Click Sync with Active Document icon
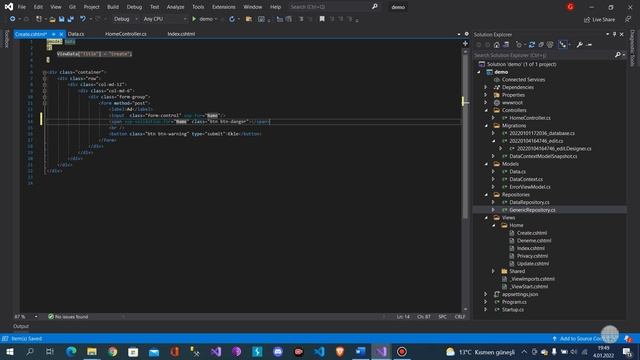Viewport: 640px width, 360px height. coord(532,45)
